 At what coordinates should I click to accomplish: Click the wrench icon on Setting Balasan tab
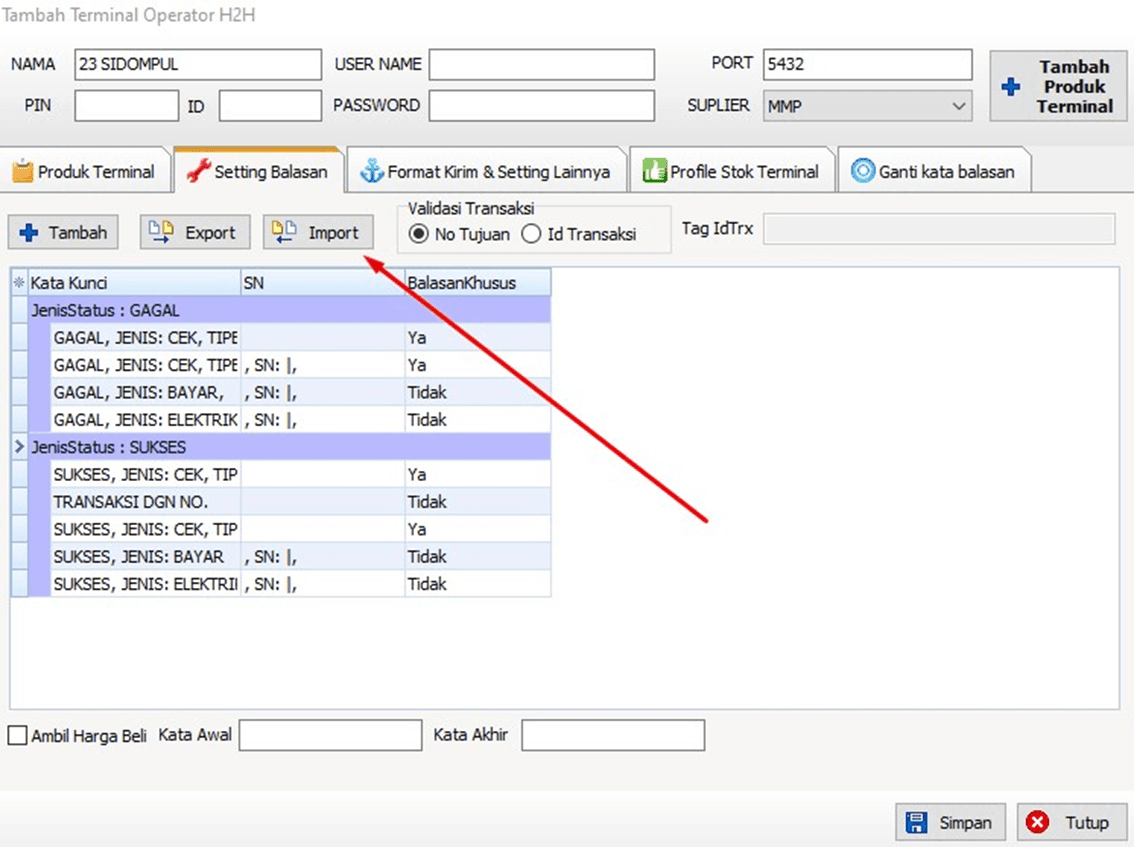pyautogui.click(x=198, y=172)
